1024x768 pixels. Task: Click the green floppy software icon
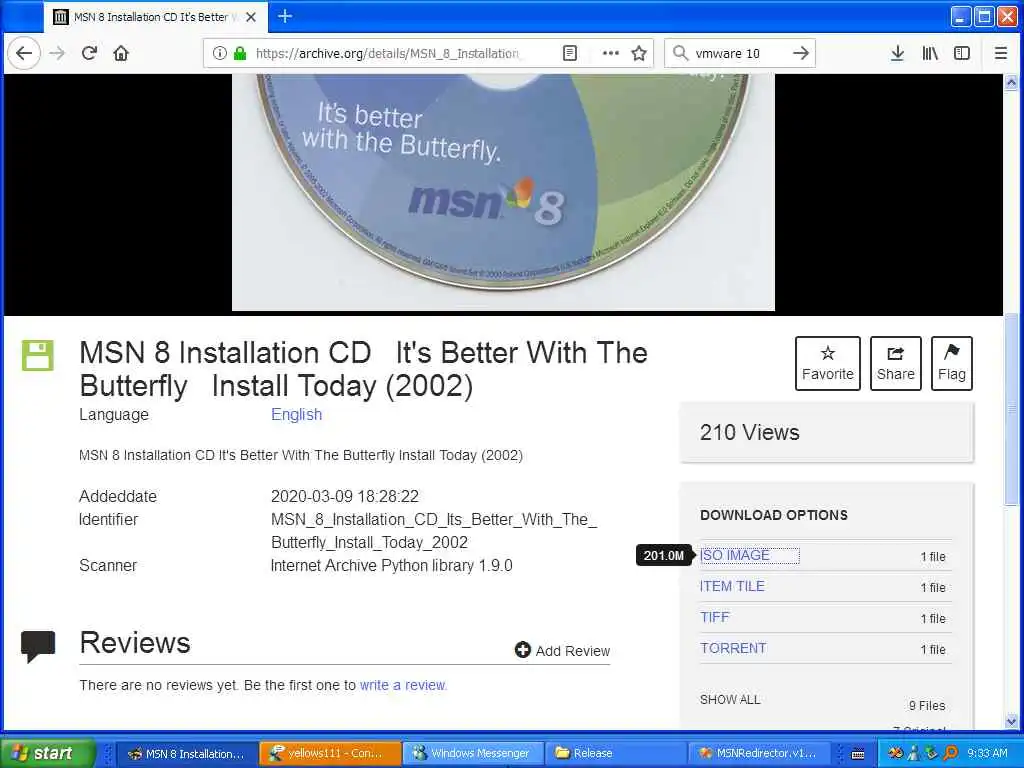pyautogui.click(x=38, y=355)
